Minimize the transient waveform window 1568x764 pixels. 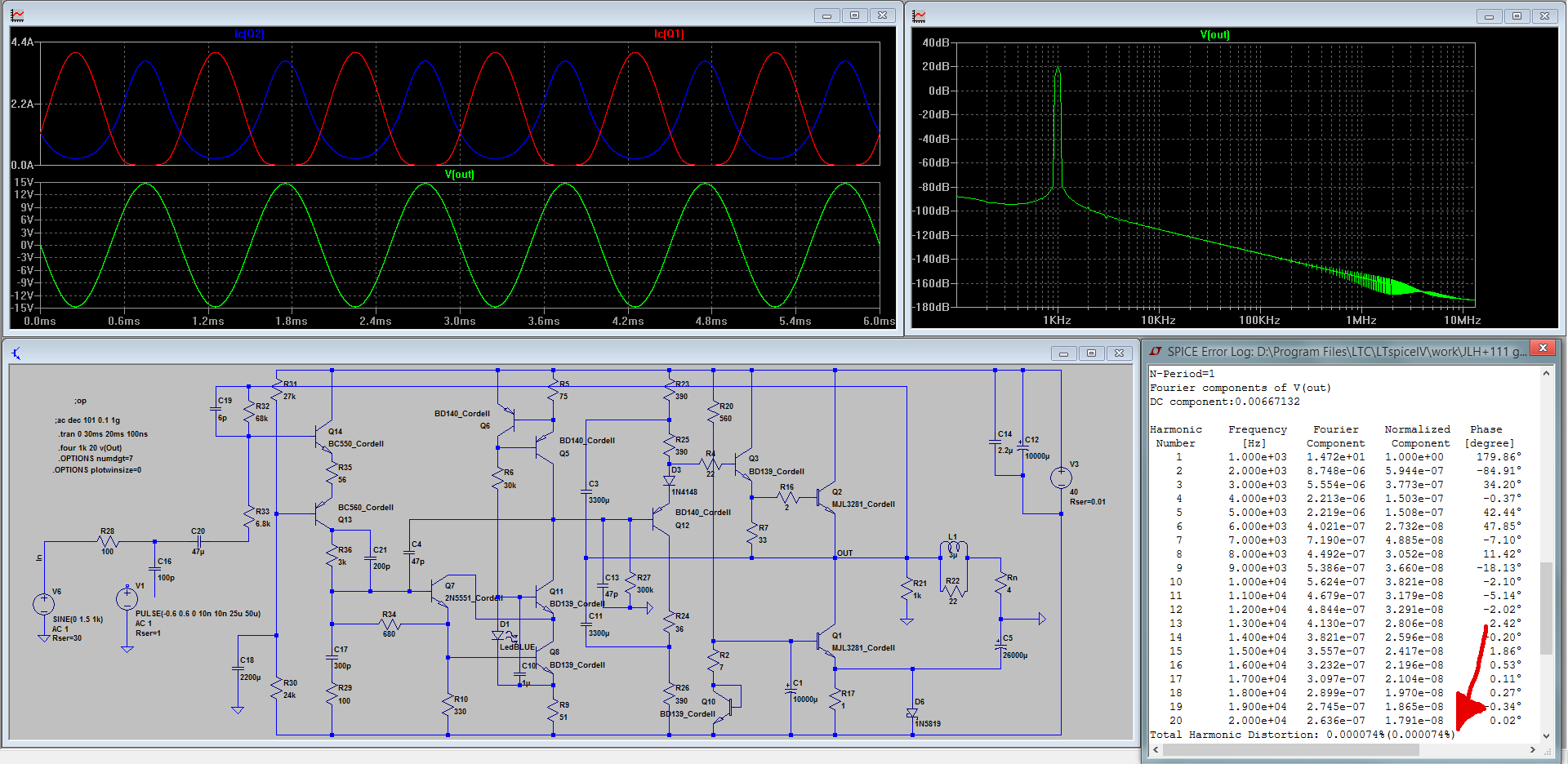[826, 16]
